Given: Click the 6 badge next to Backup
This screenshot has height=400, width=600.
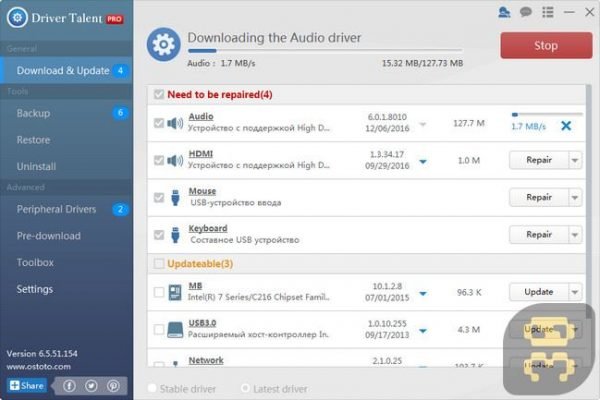Looking at the screenshot, I should [x=120, y=113].
